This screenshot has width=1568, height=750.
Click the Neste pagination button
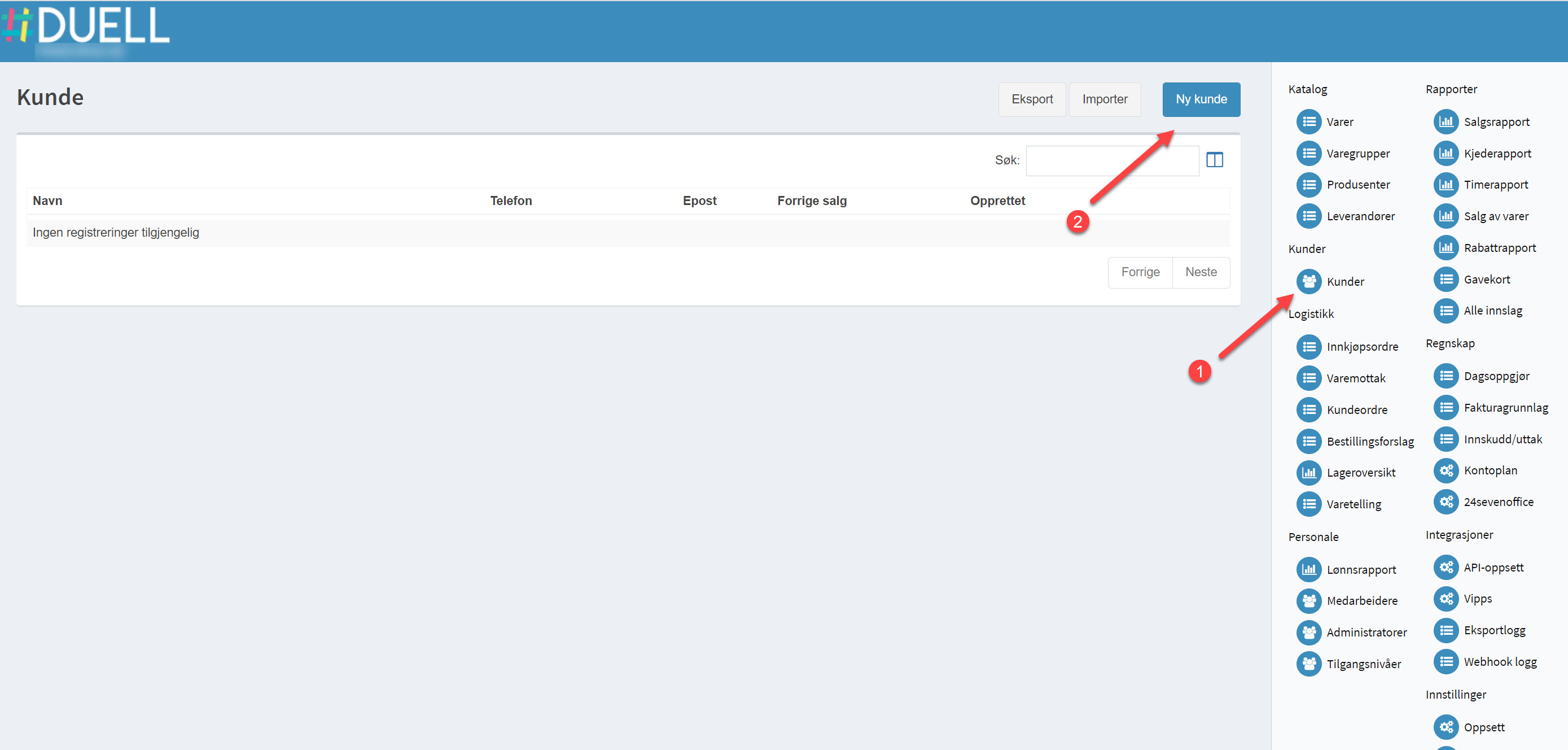(1201, 272)
